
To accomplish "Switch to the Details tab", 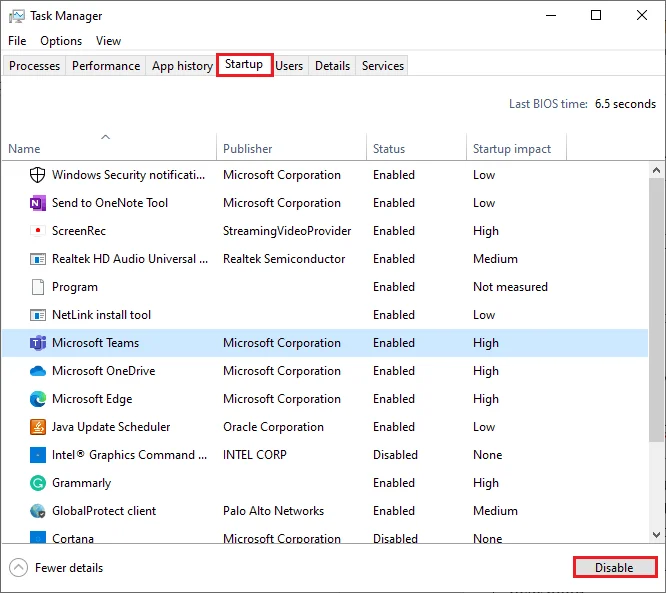I will pos(332,66).
